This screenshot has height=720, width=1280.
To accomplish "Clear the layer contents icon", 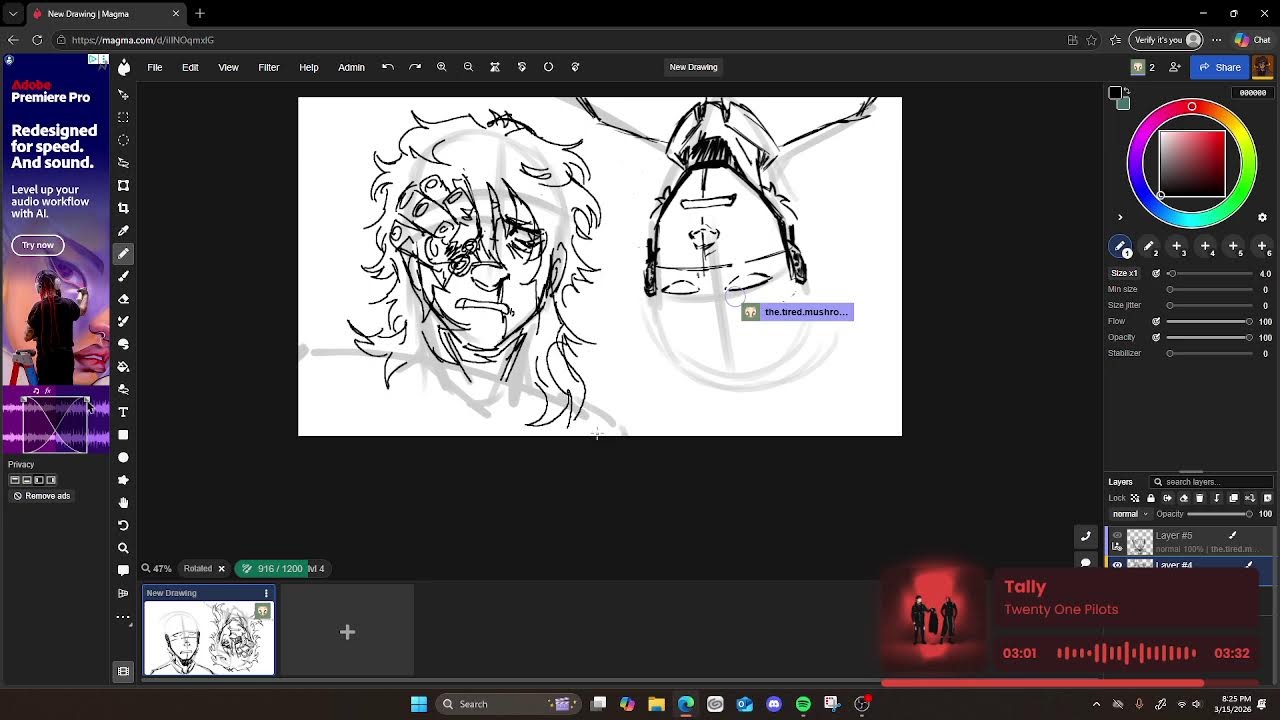I will point(1185,498).
